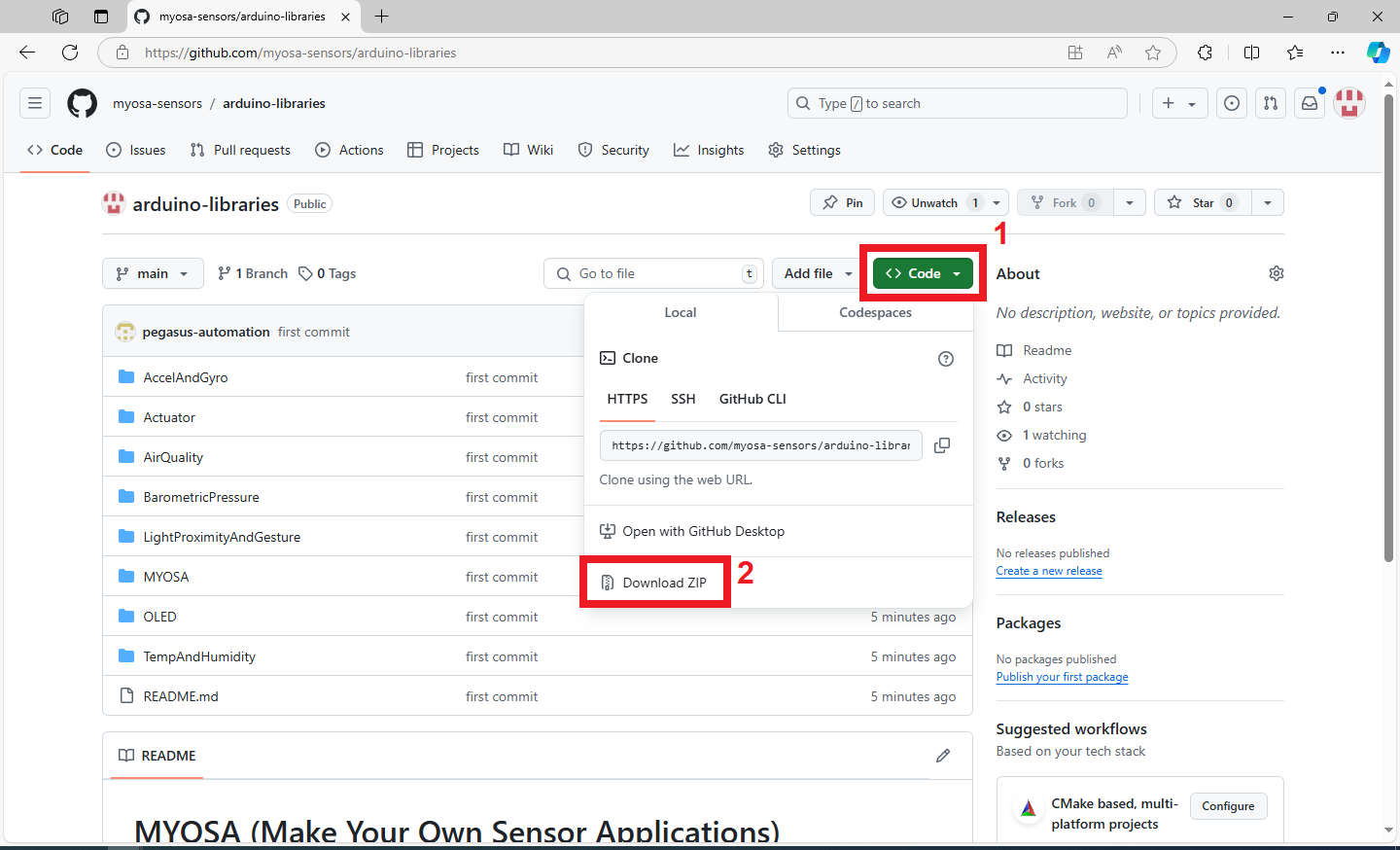Open the Wiki tab
This screenshot has height=850, width=1400.
(529, 150)
